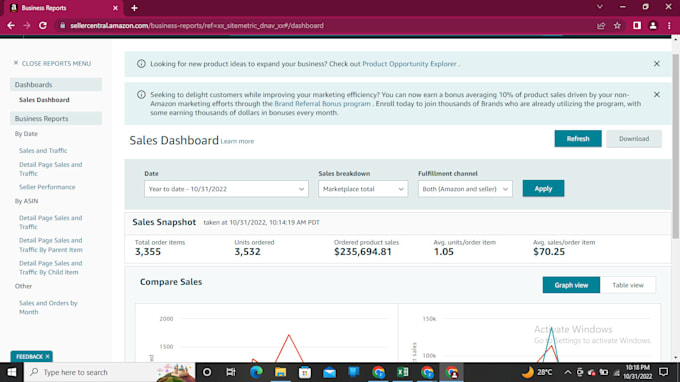This screenshot has height=382, width=680.
Task: Open Microsoft Edge from the taskbar
Action: [x=256, y=372]
